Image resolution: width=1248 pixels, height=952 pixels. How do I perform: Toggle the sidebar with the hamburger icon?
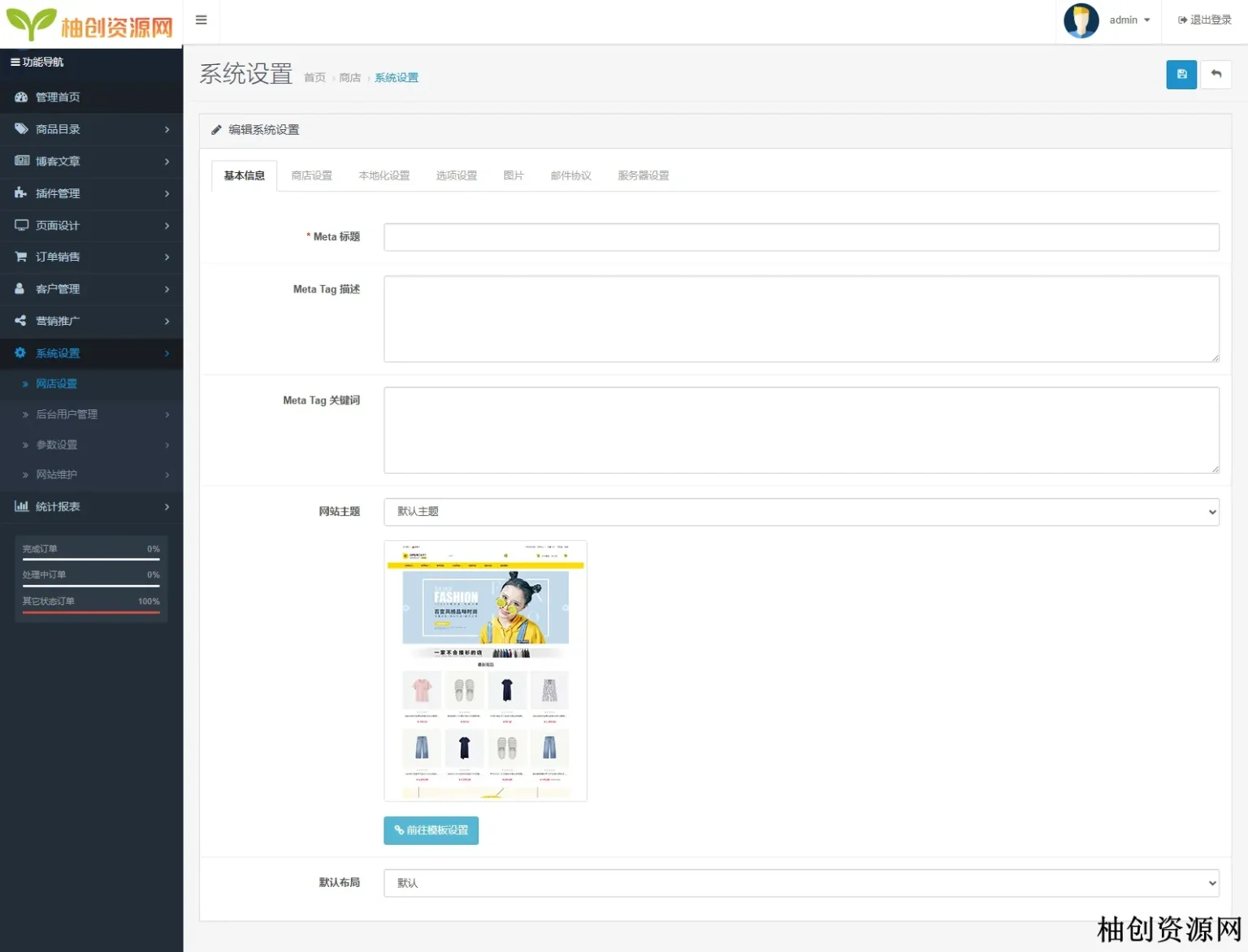tap(201, 20)
